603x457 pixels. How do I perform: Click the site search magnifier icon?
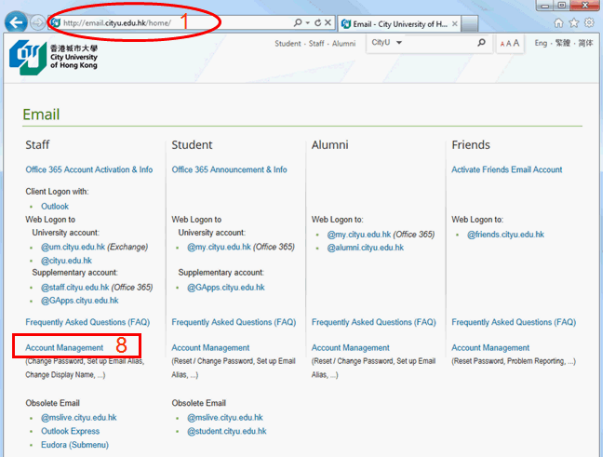481,43
